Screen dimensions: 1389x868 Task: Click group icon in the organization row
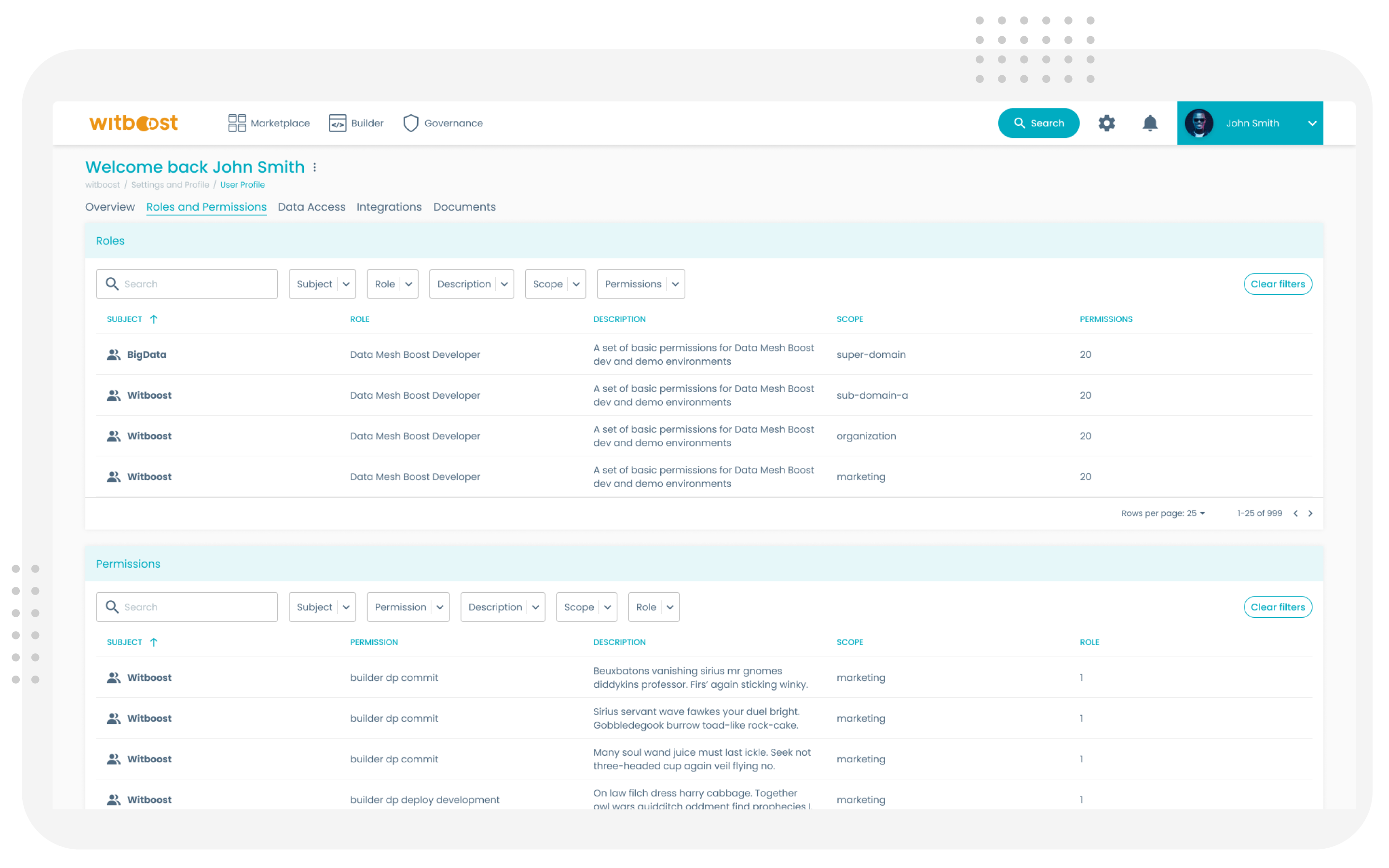(x=114, y=436)
